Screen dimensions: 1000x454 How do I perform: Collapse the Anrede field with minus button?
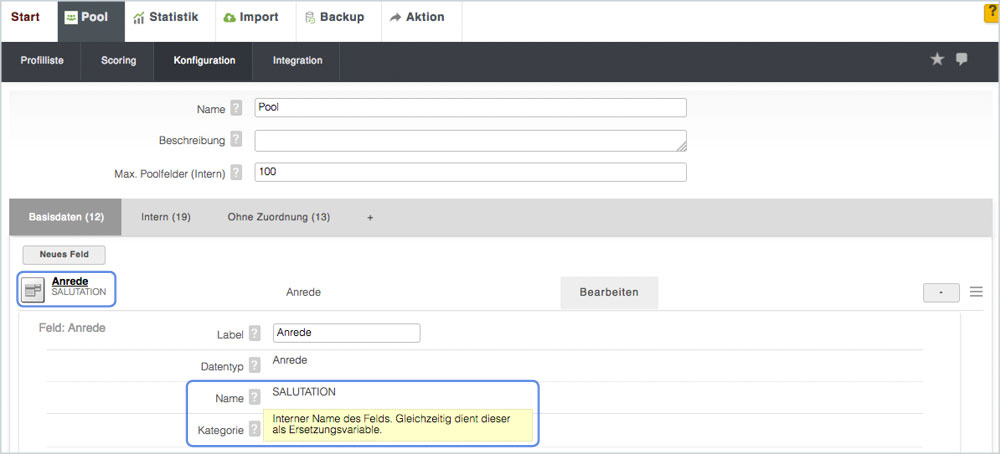(x=941, y=292)
